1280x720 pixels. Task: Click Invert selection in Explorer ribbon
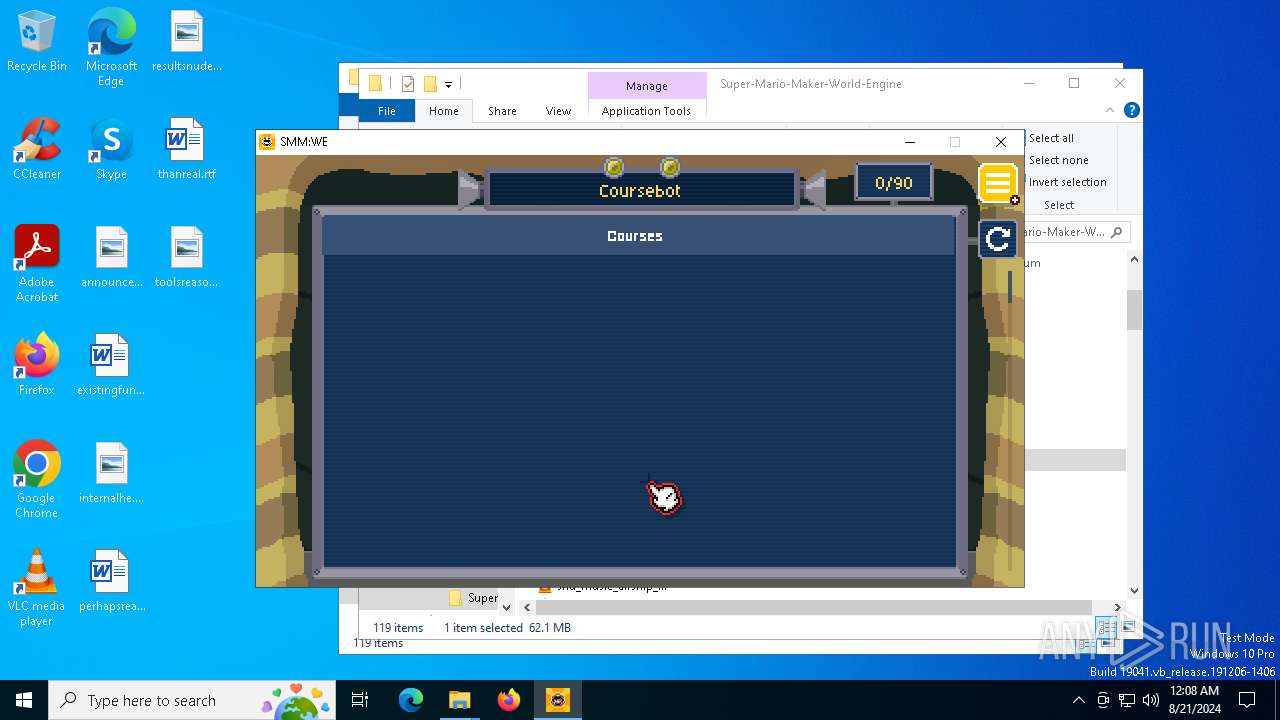point(1067,182)
